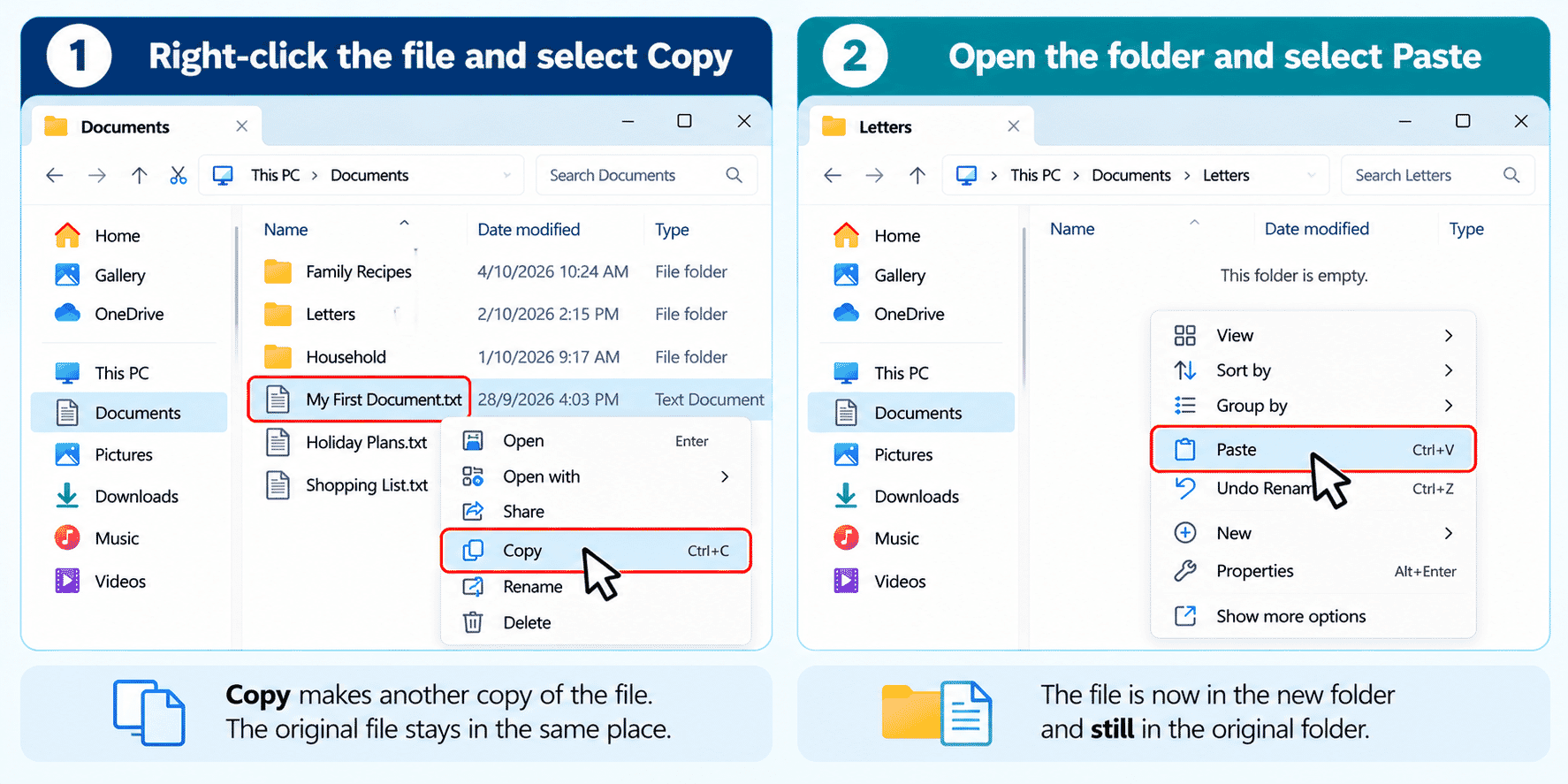Viewport: 1568px width, 784px height.
Task: Close the Letters tab
Action: tap(1014, 126)
